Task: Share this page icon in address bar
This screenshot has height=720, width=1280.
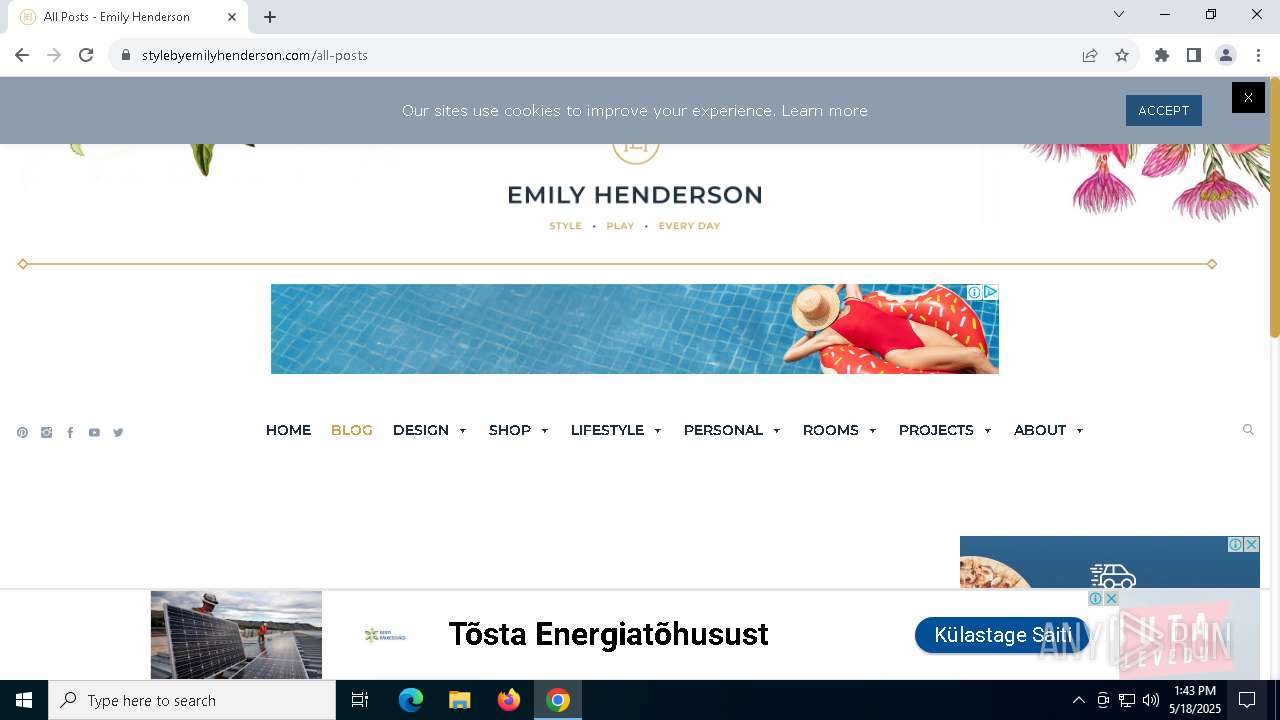Action: [1090, 55]
